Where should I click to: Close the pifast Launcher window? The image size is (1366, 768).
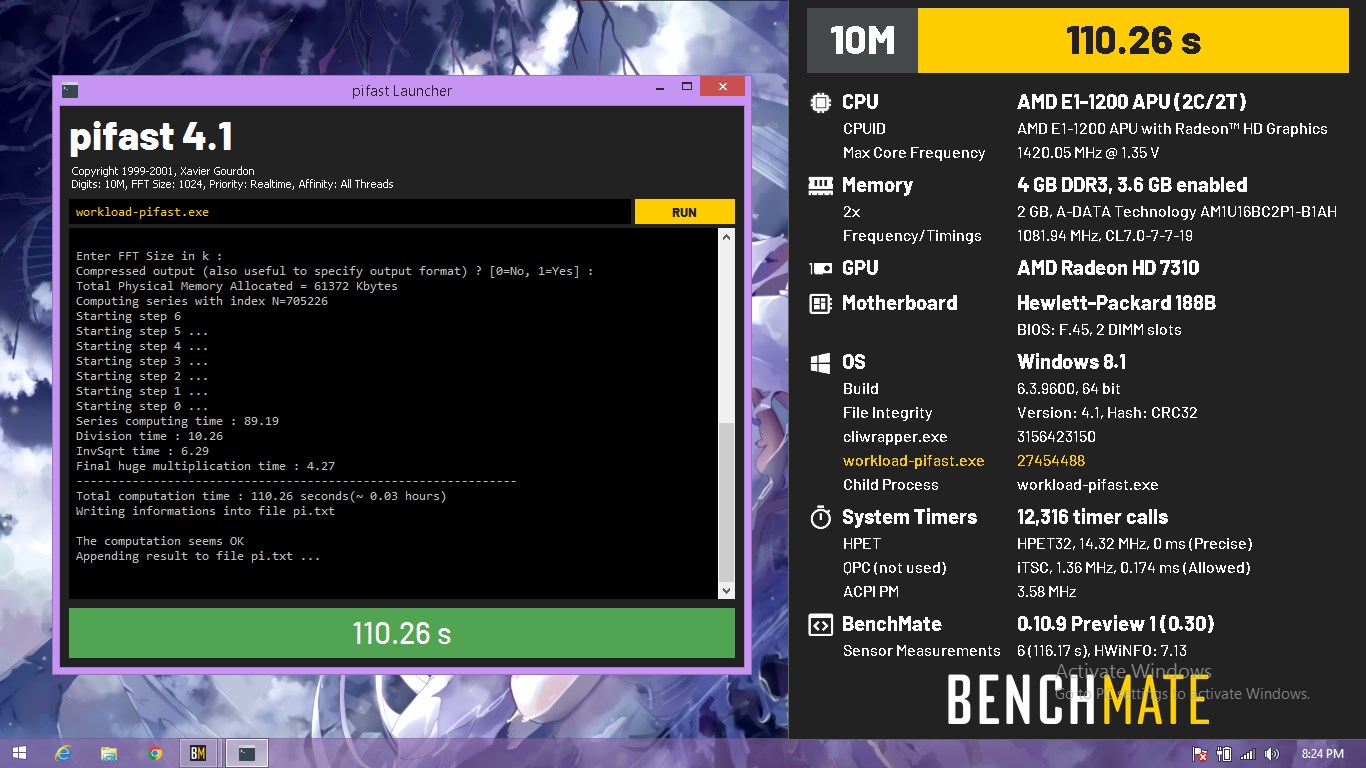click(x=722, y=87)
